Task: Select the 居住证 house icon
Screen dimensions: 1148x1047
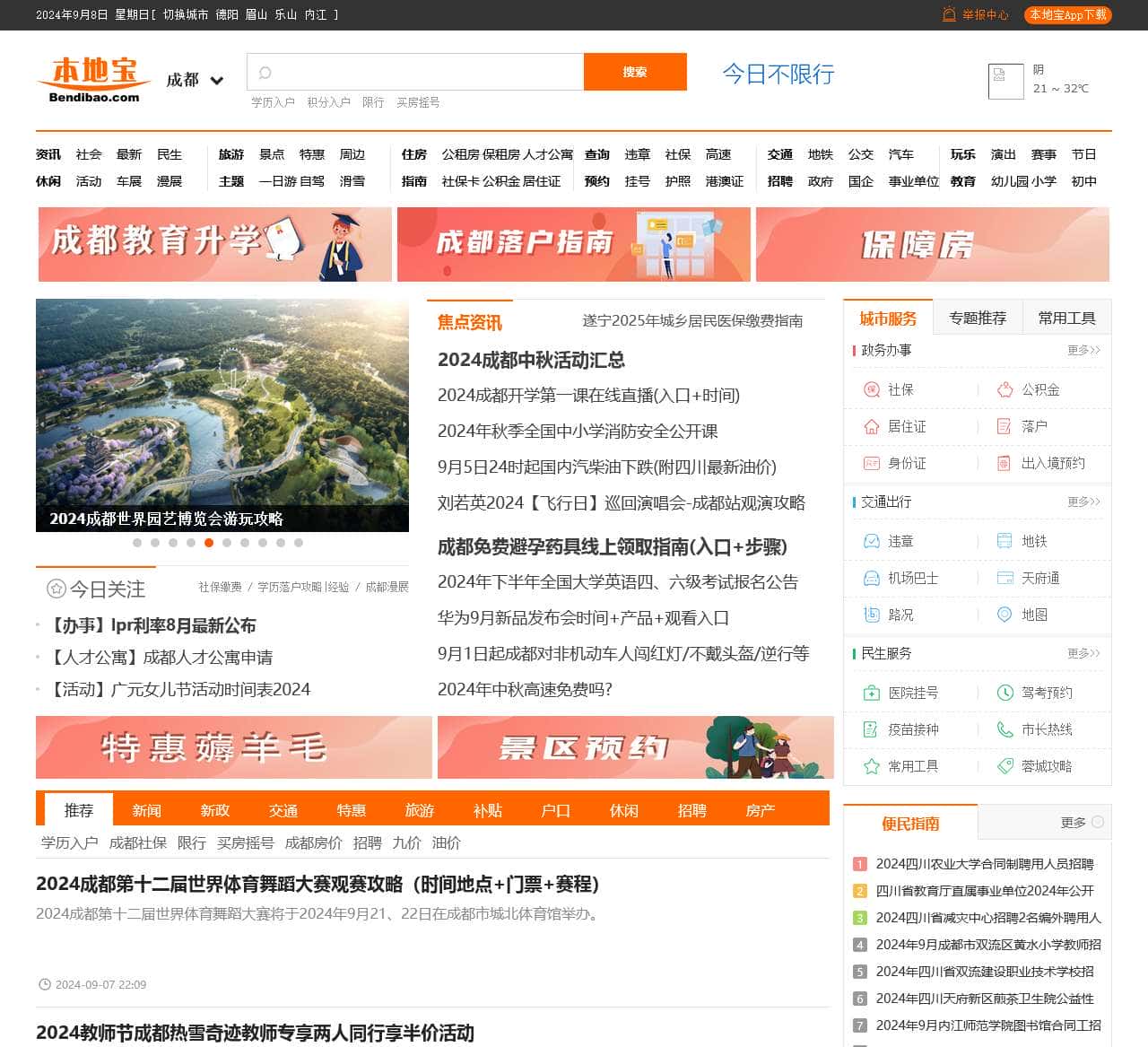Action: 871,426
